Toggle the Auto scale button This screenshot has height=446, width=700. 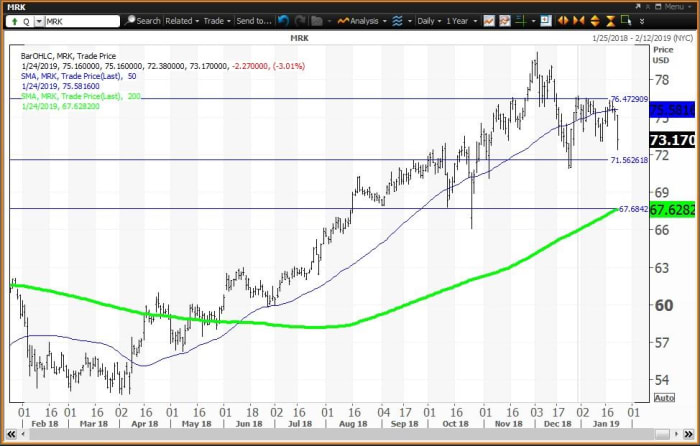(663, 398)
